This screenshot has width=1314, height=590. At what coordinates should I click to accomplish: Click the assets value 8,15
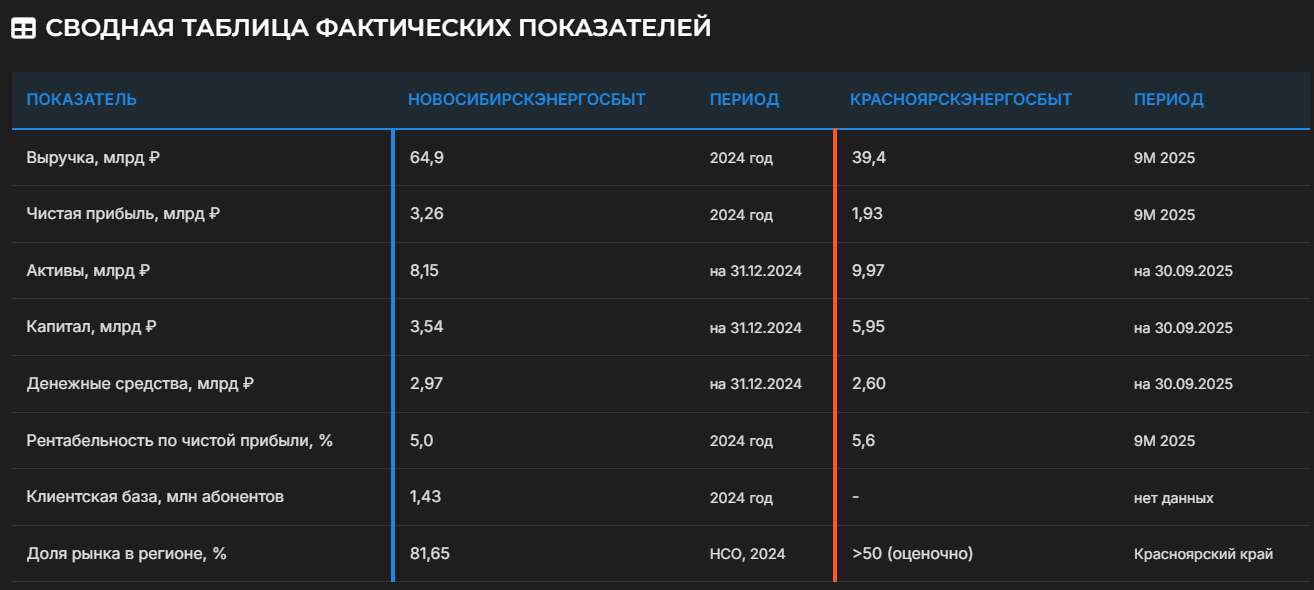426,270
